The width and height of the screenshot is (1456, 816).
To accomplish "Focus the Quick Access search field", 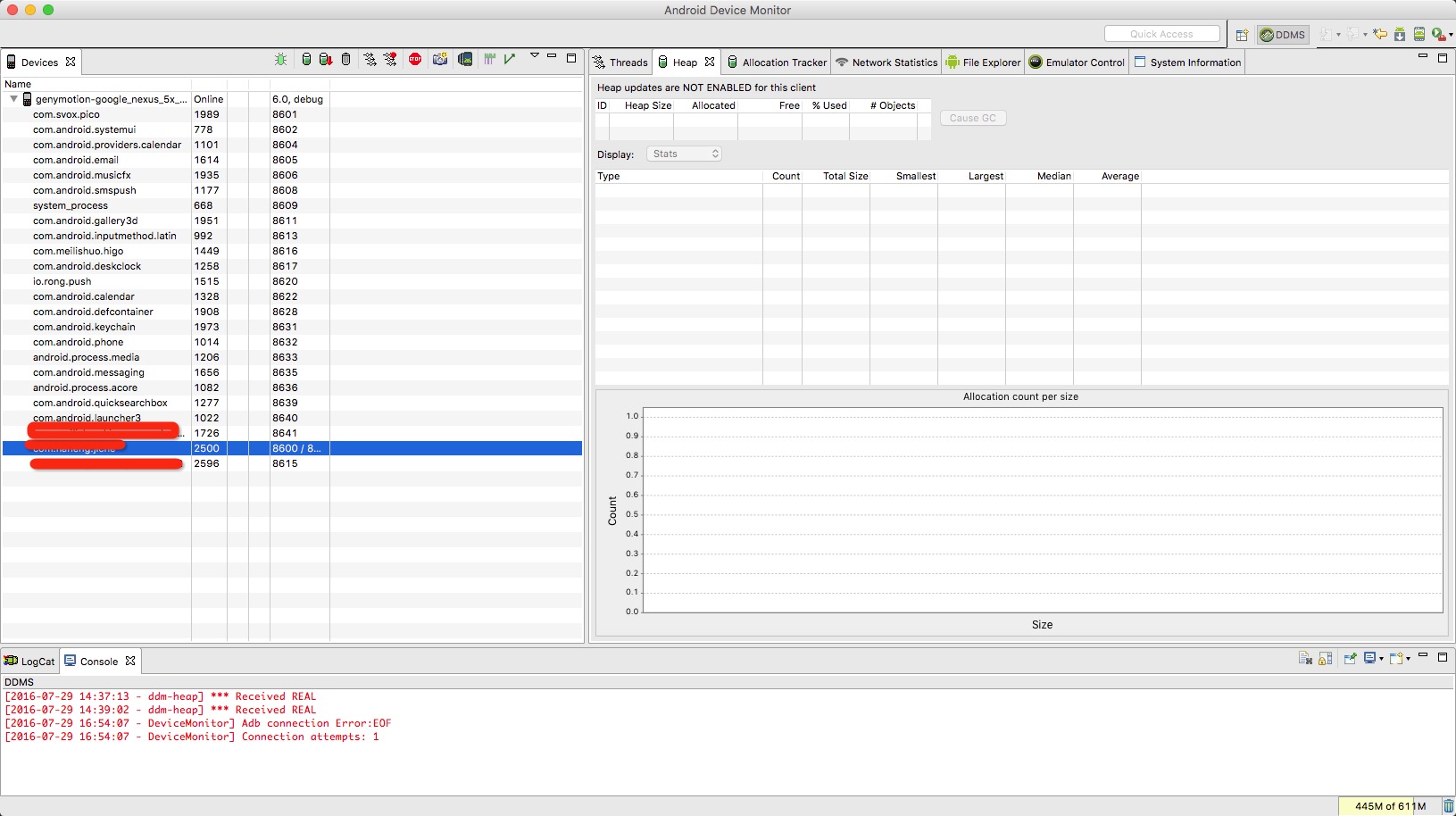I will pos(1161,34).
